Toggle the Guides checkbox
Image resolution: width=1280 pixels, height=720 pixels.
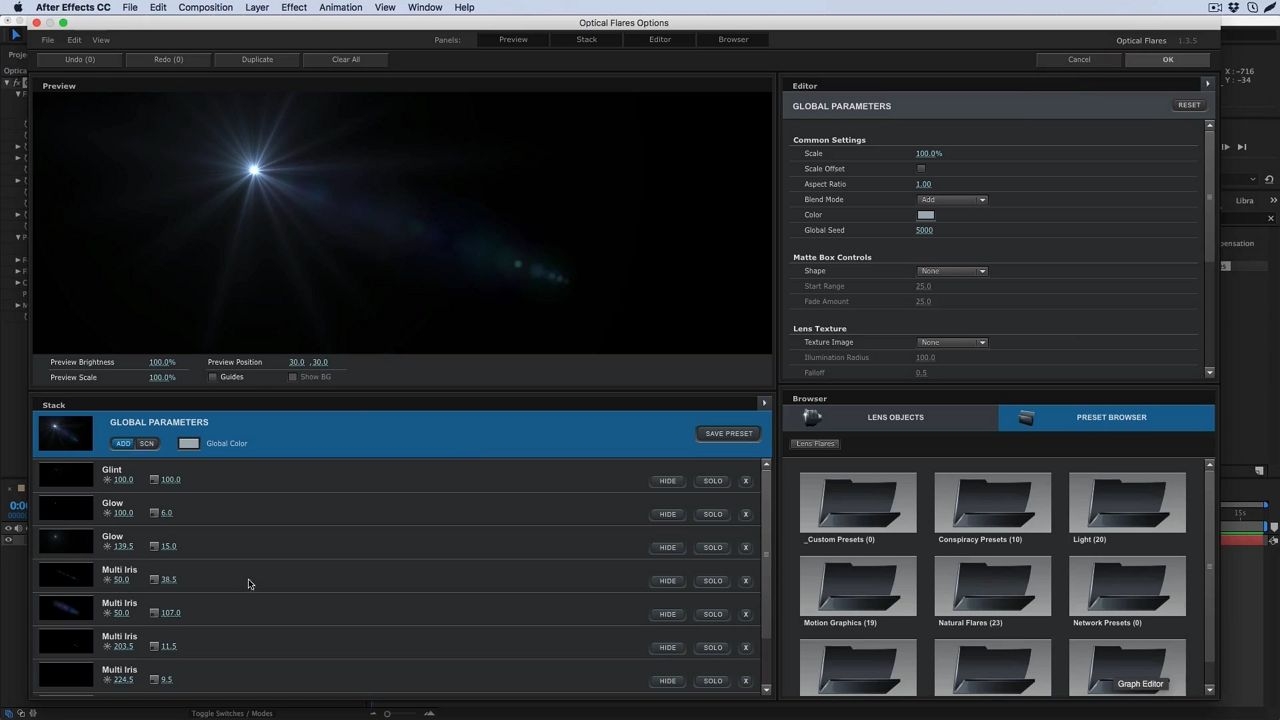[x=212, y=377]
